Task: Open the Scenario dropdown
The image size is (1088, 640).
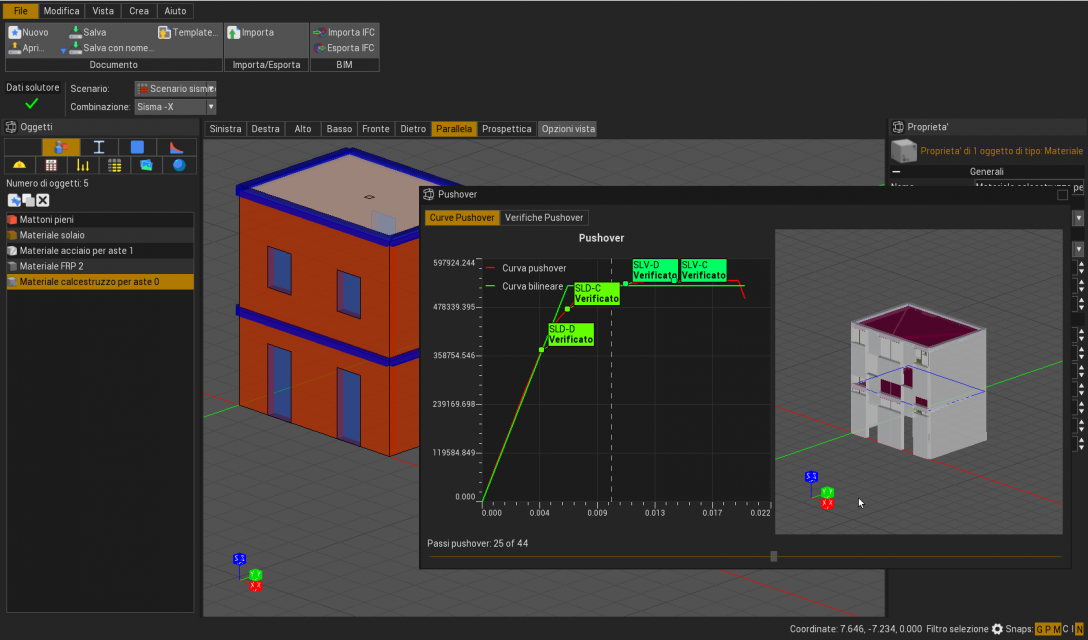Action: point(176,89)
